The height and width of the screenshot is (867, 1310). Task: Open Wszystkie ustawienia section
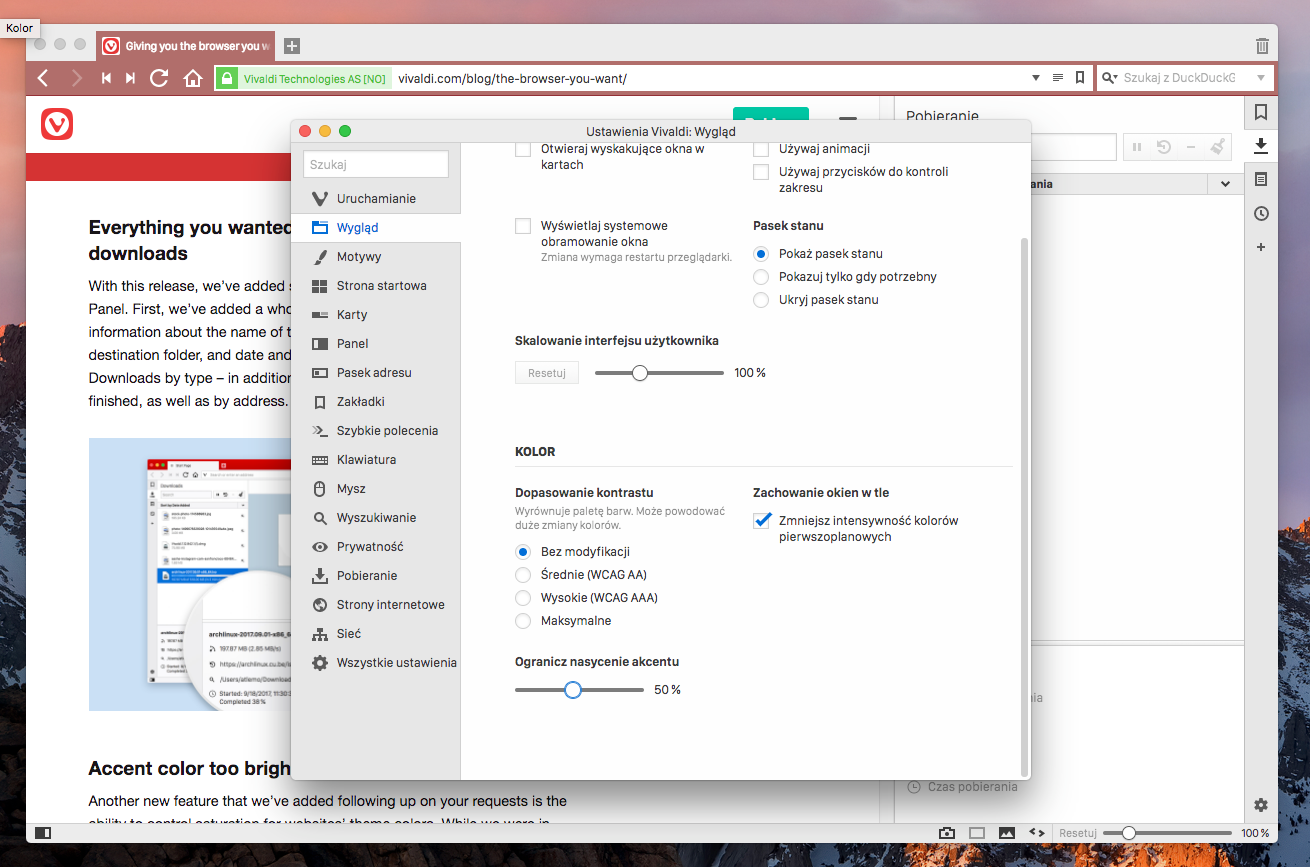pos(376,663)
